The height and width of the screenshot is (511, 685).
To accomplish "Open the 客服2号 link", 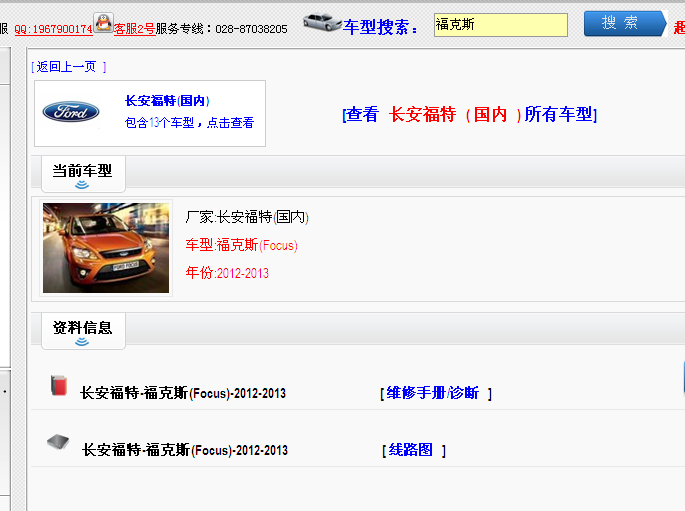I will tap(135, 29).
